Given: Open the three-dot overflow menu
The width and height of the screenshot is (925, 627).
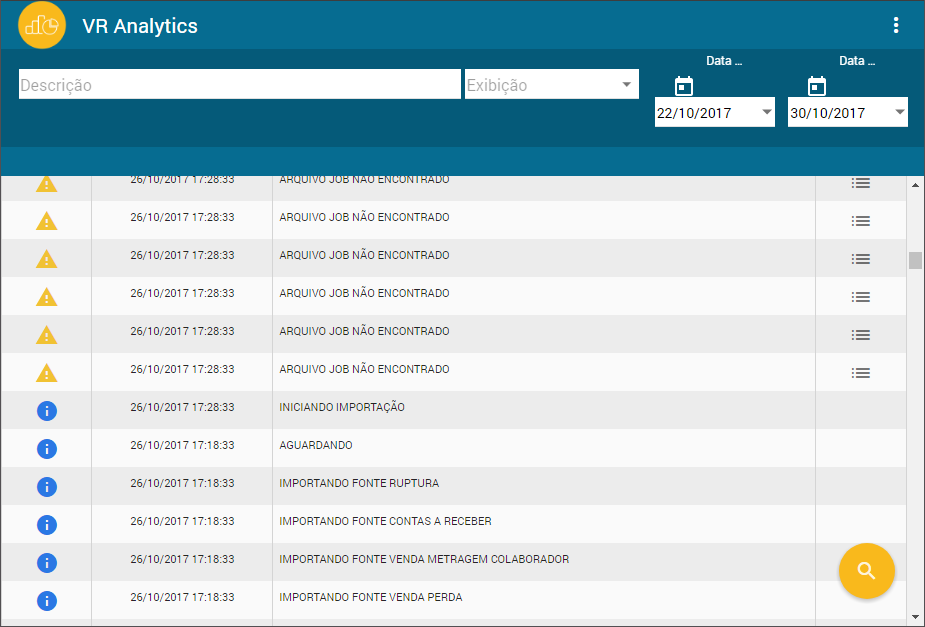Looking at the screenshot, I should click(x=896, y=25).
